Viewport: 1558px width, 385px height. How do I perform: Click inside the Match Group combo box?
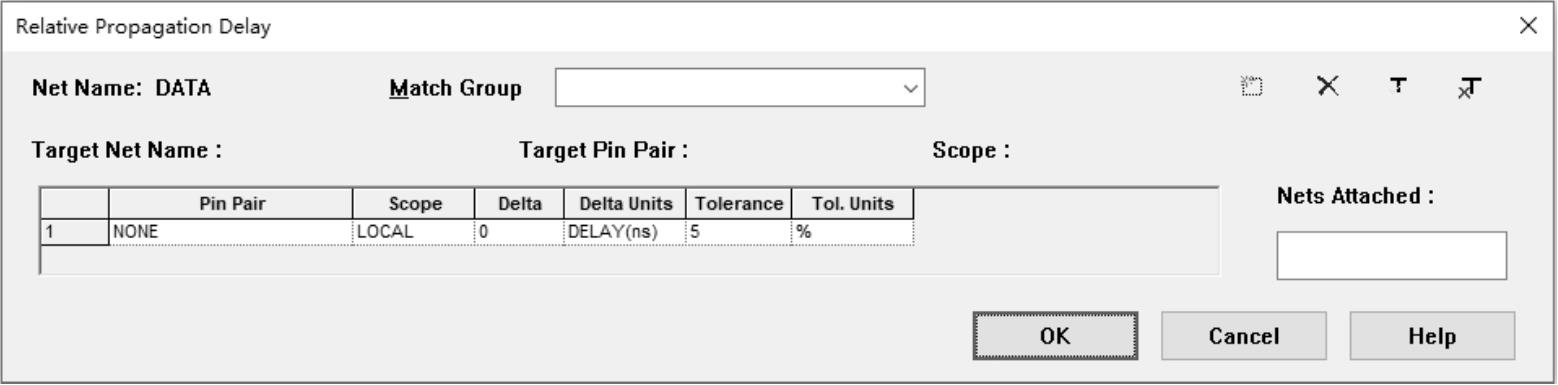pos(740,88)
